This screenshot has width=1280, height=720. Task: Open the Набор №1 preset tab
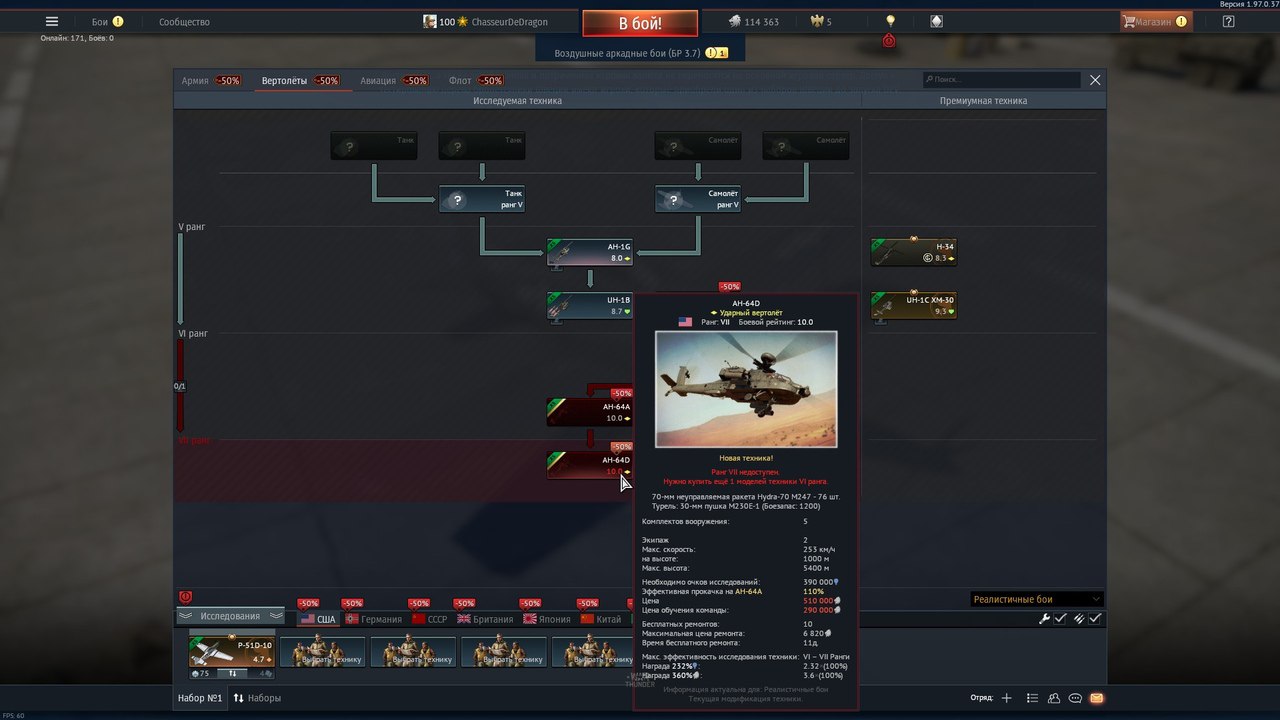200,698
